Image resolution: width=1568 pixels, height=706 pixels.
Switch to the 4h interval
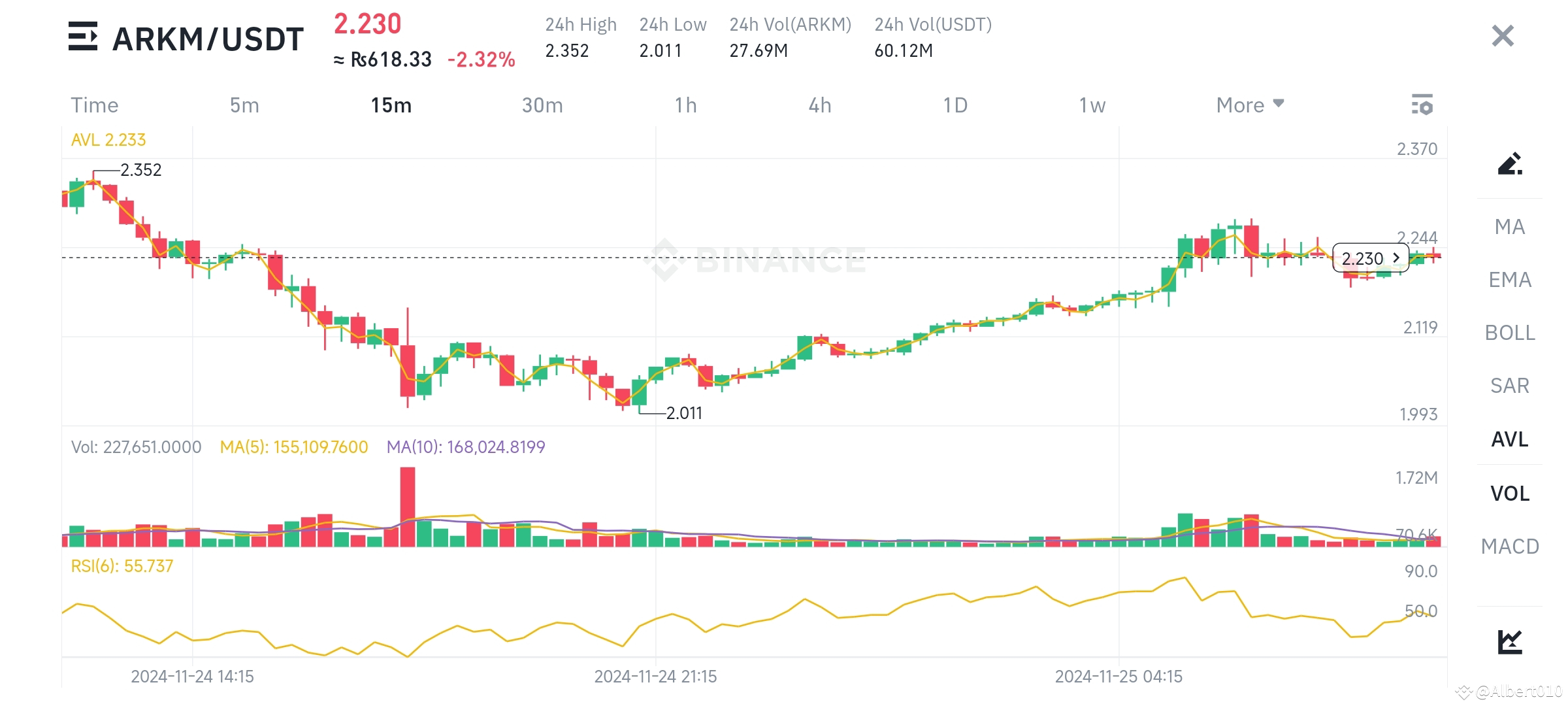[821, 105]
